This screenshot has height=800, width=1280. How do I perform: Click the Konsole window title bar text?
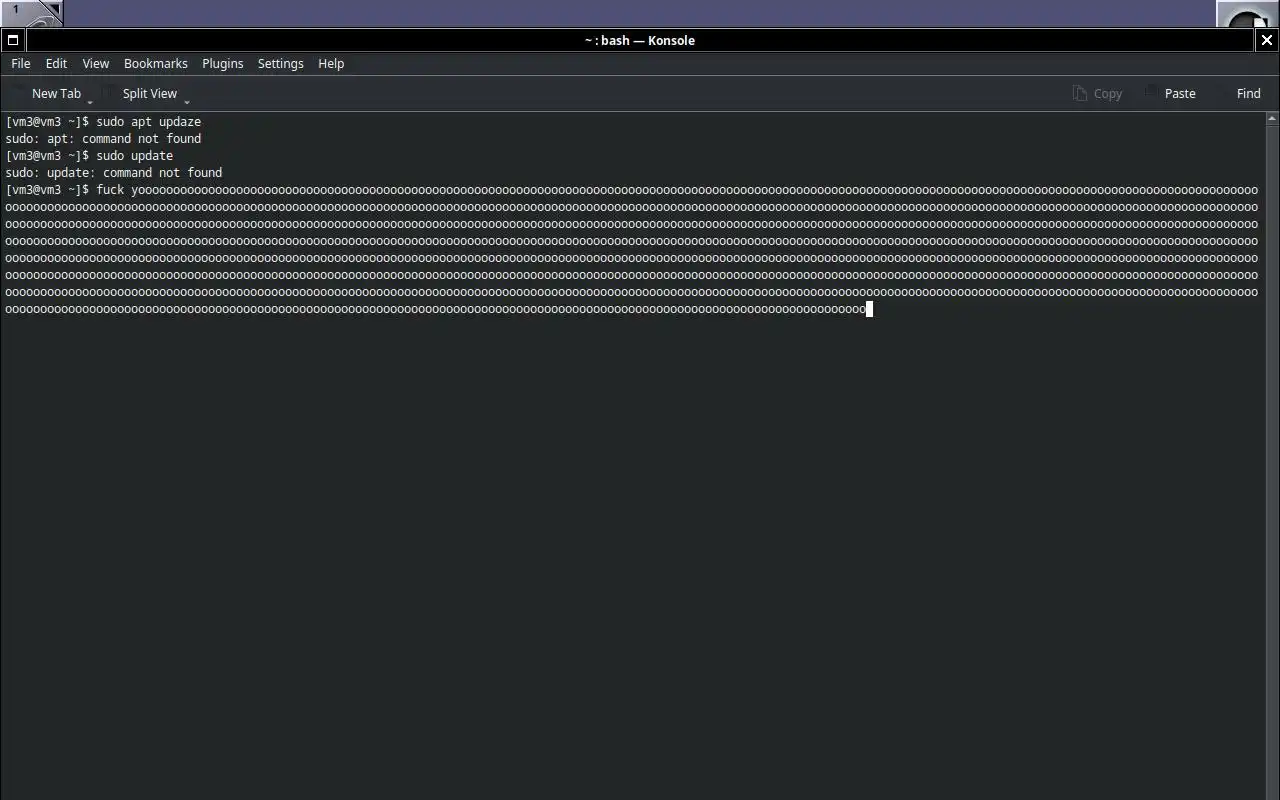[x=640, y=40]
